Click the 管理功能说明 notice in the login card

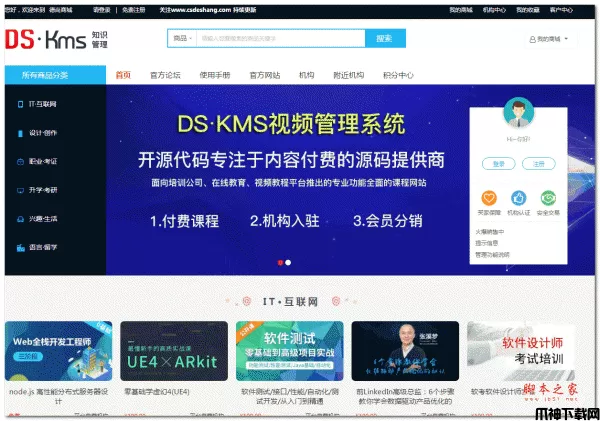point(492,255)
